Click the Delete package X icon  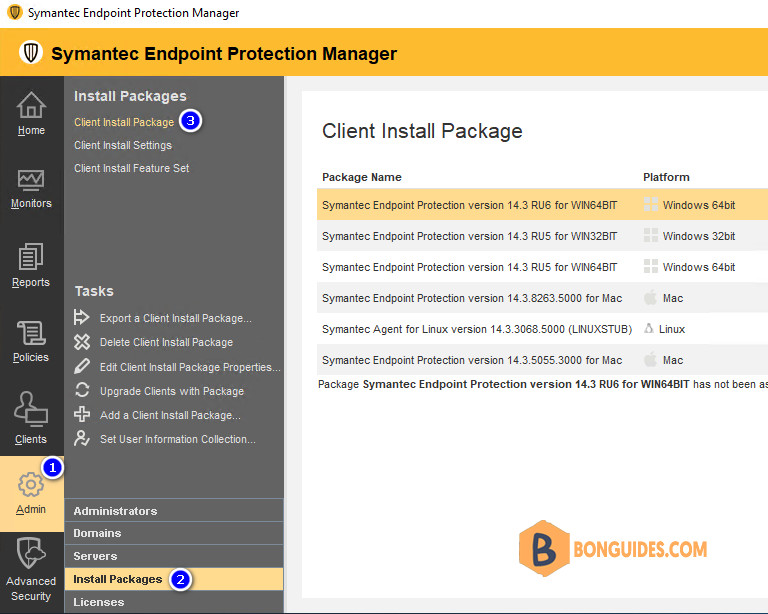click(x=82, y=341)
